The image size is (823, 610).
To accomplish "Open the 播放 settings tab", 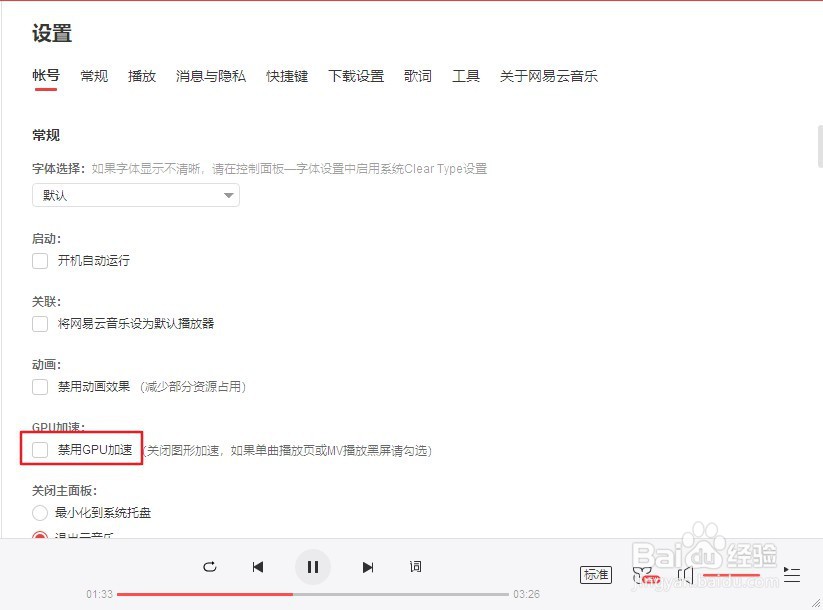I will tap(142, 76).
